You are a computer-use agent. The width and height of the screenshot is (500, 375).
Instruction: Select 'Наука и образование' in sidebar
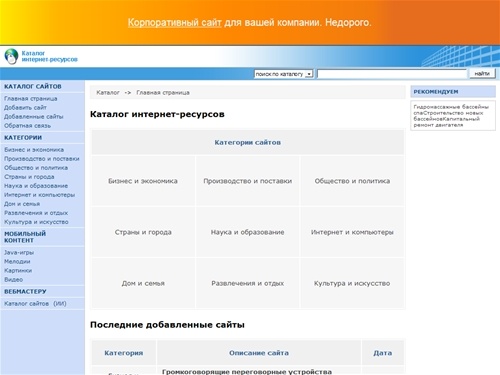(x=36, y=186)
